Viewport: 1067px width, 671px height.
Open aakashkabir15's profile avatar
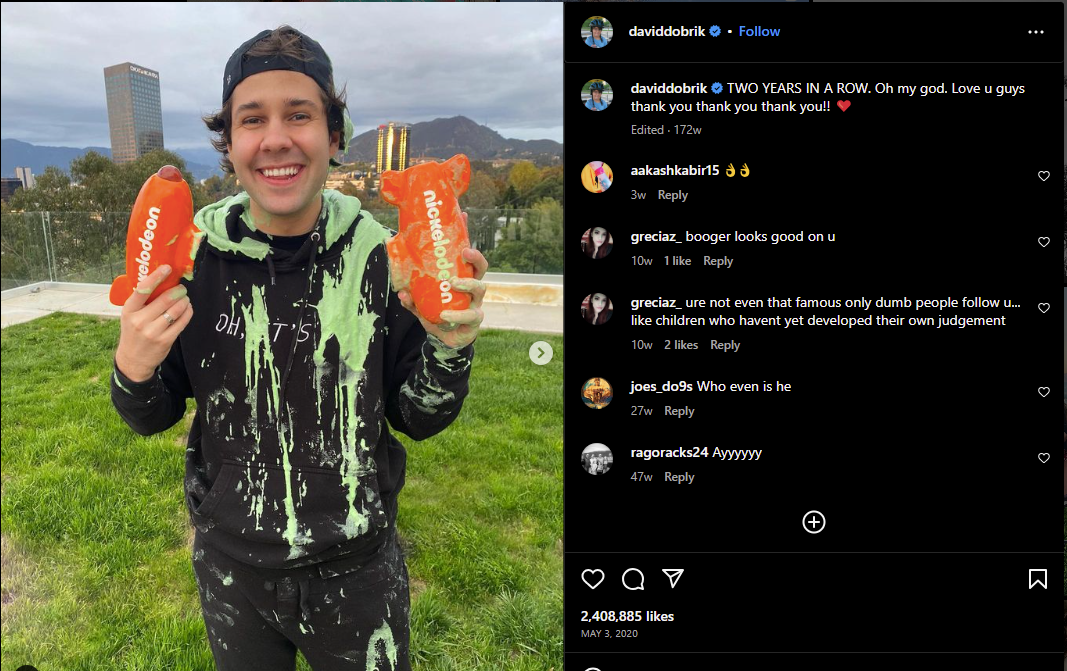click(597, 177)
